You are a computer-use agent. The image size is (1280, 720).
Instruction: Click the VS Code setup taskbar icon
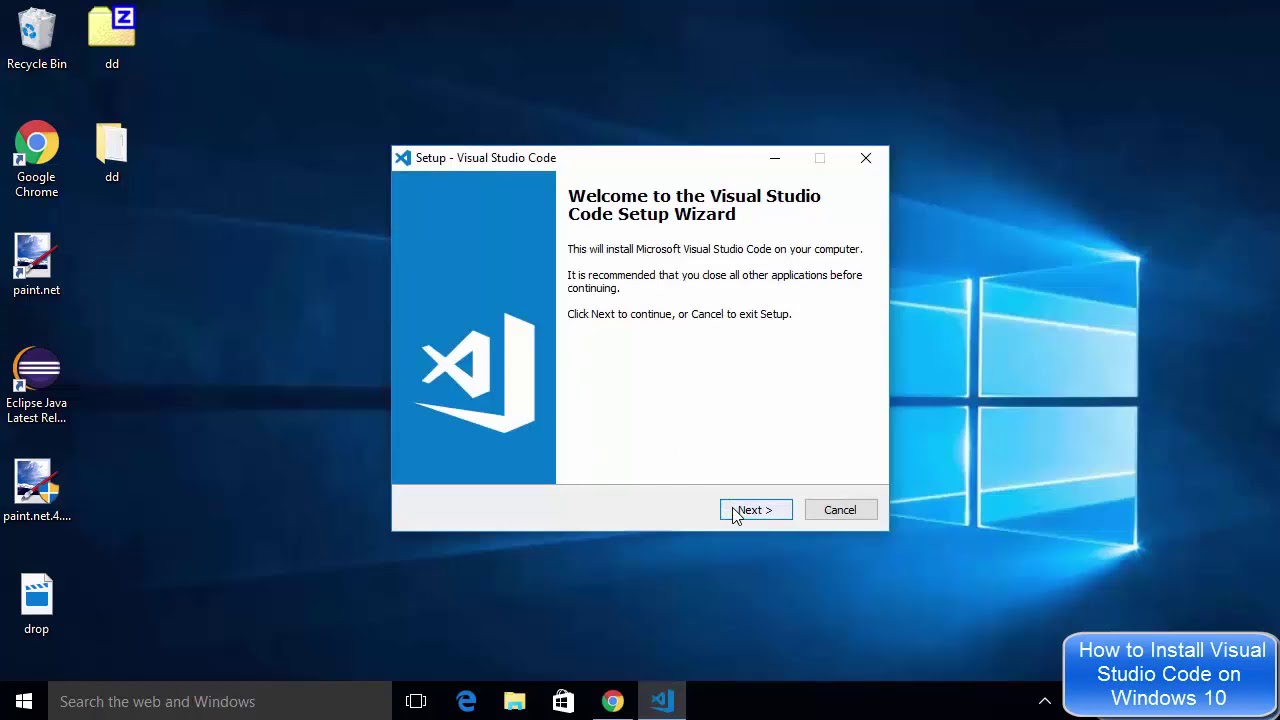(662, 701)
